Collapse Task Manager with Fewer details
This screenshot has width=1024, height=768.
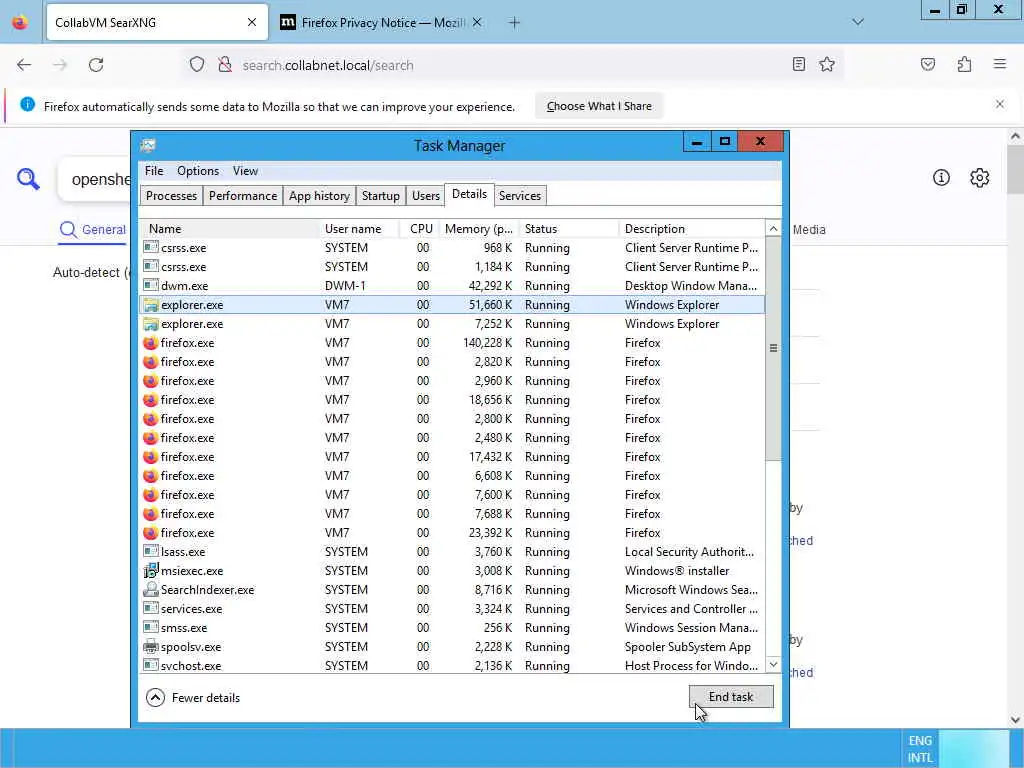click(193, 697)
